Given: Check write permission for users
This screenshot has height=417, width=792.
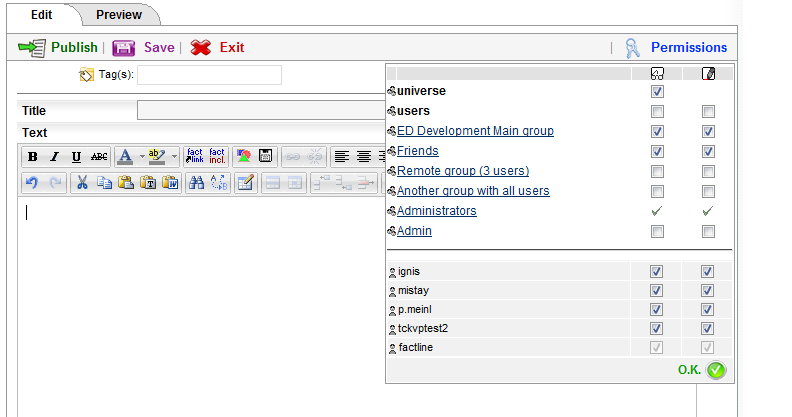Looking at the screenshot, I should pos(708,111).
